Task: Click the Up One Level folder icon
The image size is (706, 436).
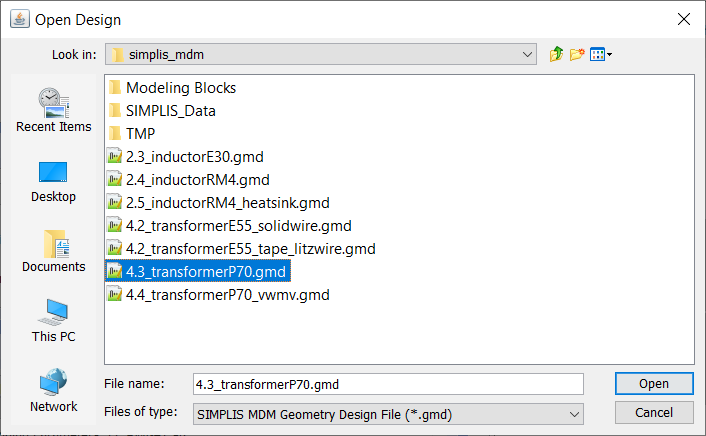Action: [x=557, y=54]
